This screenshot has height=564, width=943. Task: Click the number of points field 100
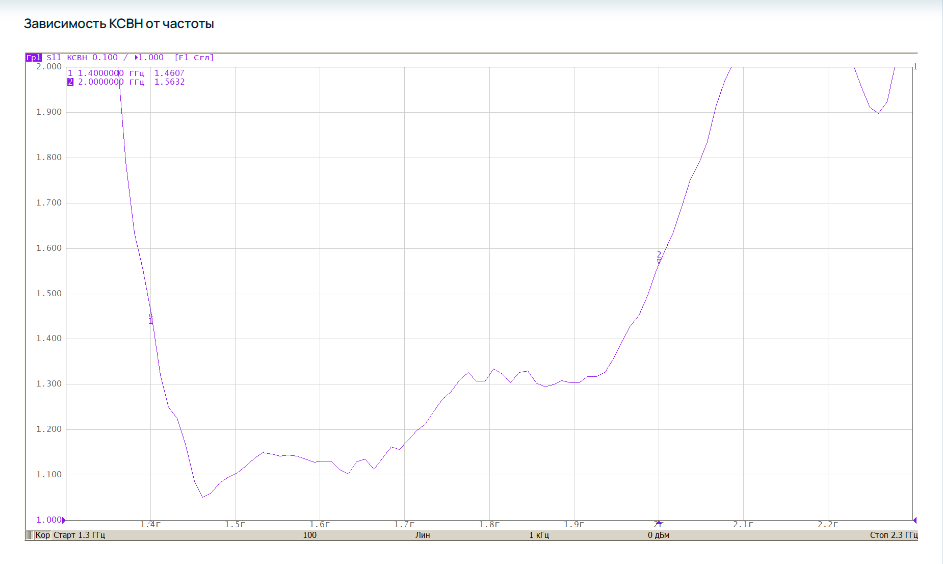pyautogui.click(x=310, y=536)
